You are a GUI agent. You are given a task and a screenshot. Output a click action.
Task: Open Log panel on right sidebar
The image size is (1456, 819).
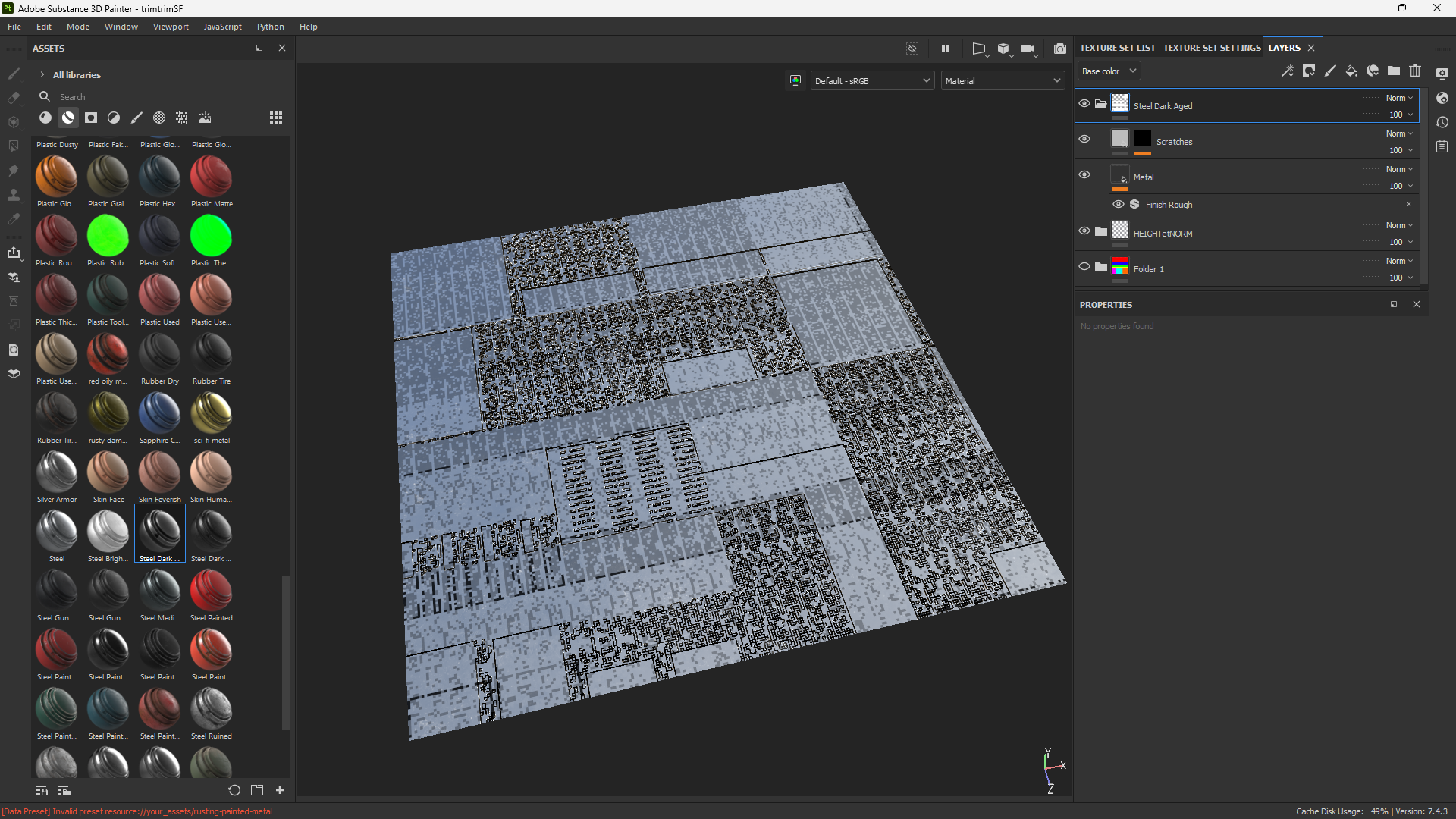tap(1442, 146)
